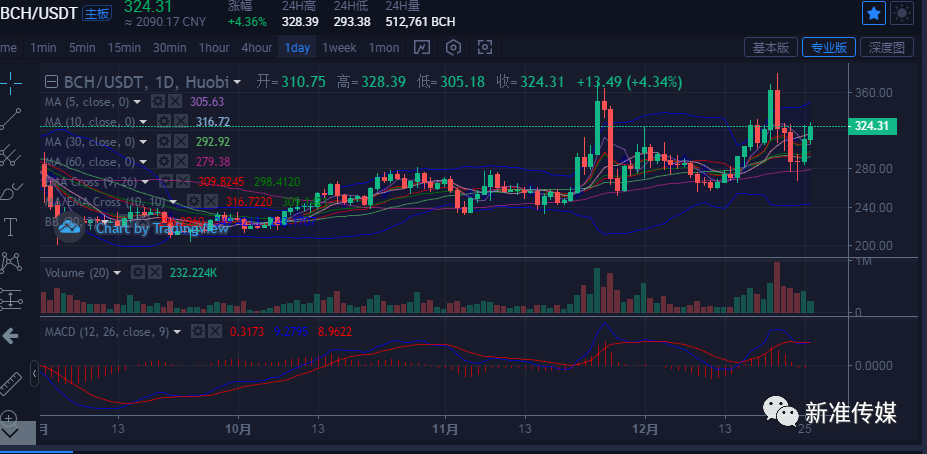The height and width of the screenshot is (454, 927).
Task: Switch to 基本版 basic view
Action: (770, 47)
